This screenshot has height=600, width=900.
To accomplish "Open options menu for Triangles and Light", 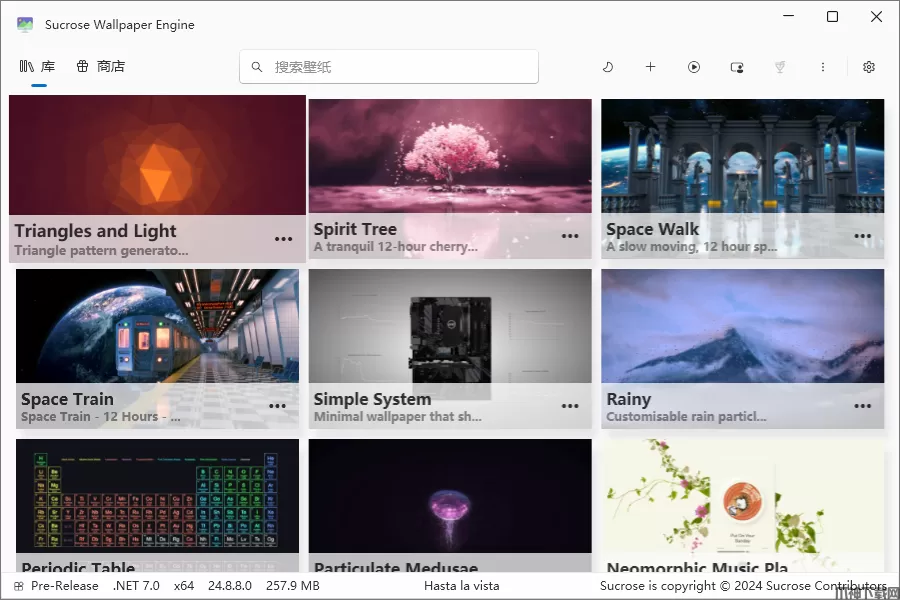I will 284,239.
